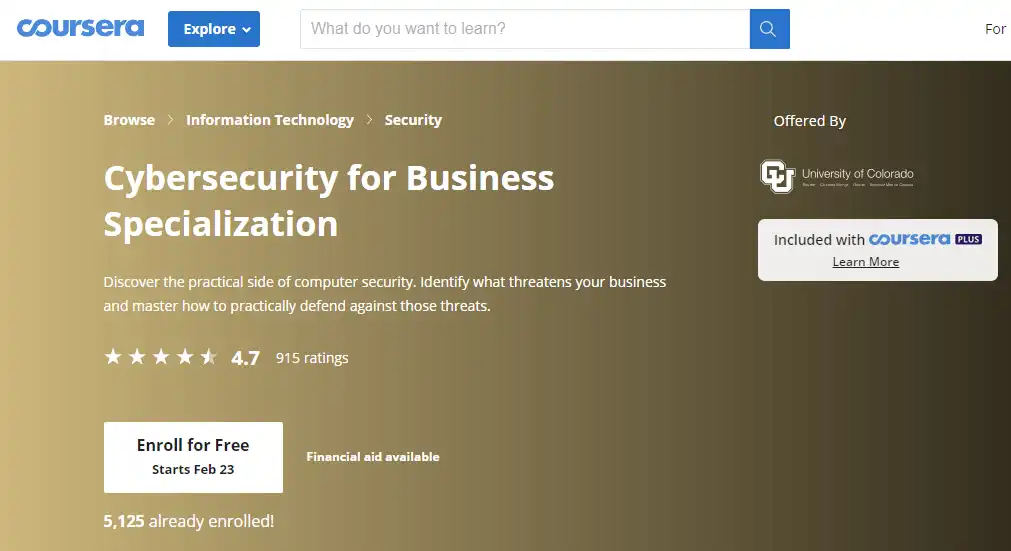1011x551 pixels.
Task: Select the Security breadcrumb link
Action: click(413, 120)
